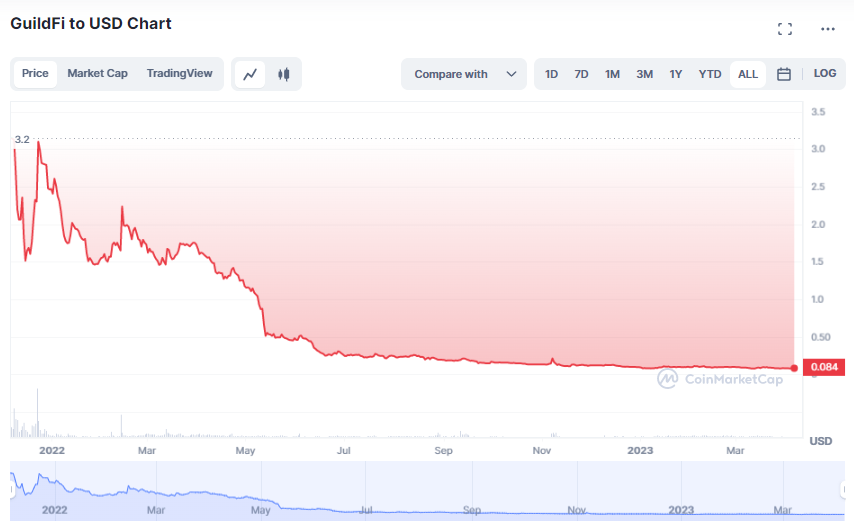854x524 pixels.
Task: Switch to the TradingView tab
Action: pyautogui.click(x=179, y=73)
